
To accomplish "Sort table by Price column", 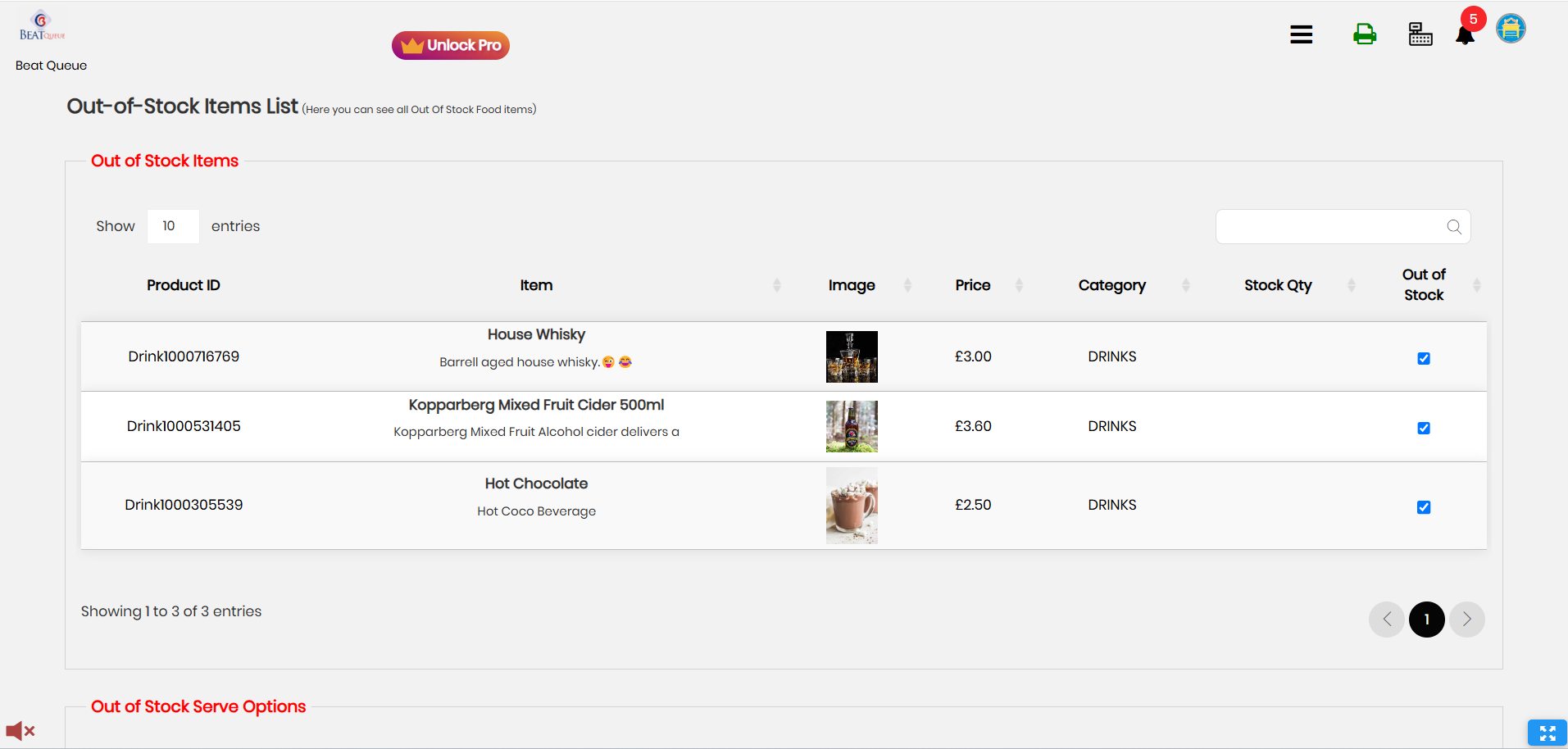I will [973, 285].
